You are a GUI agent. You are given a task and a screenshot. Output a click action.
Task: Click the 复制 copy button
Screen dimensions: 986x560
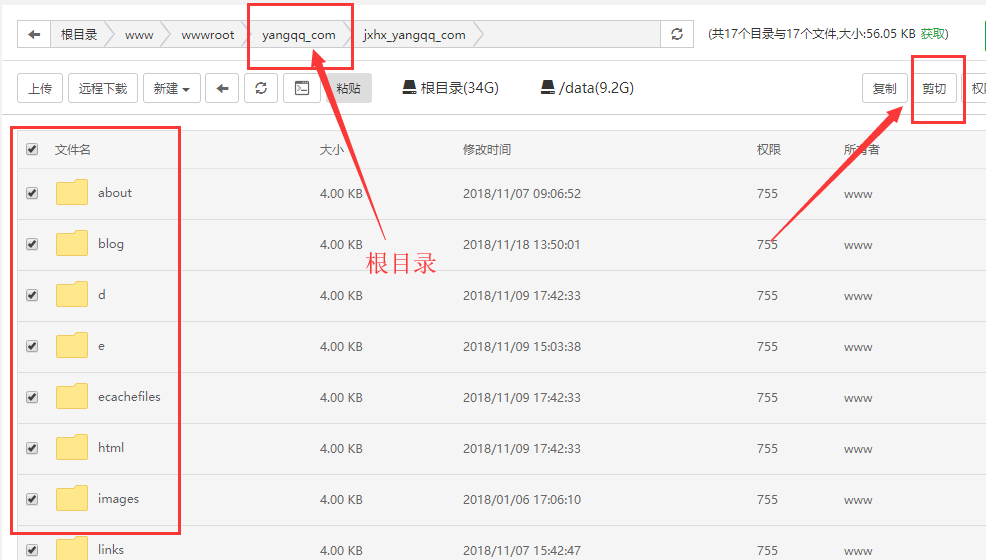click(884, 88)
